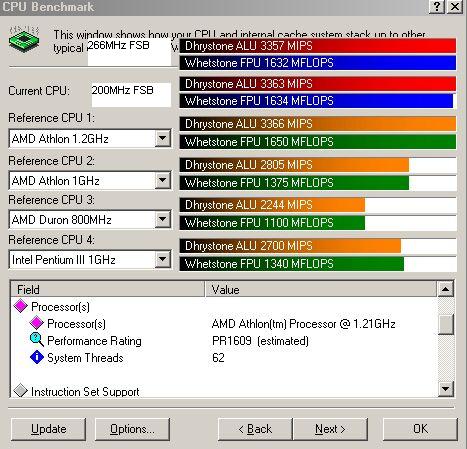This screenshot has width=467, height=449.
Task: Click the 266MHz FSB text box
Action: click(129, 52)
